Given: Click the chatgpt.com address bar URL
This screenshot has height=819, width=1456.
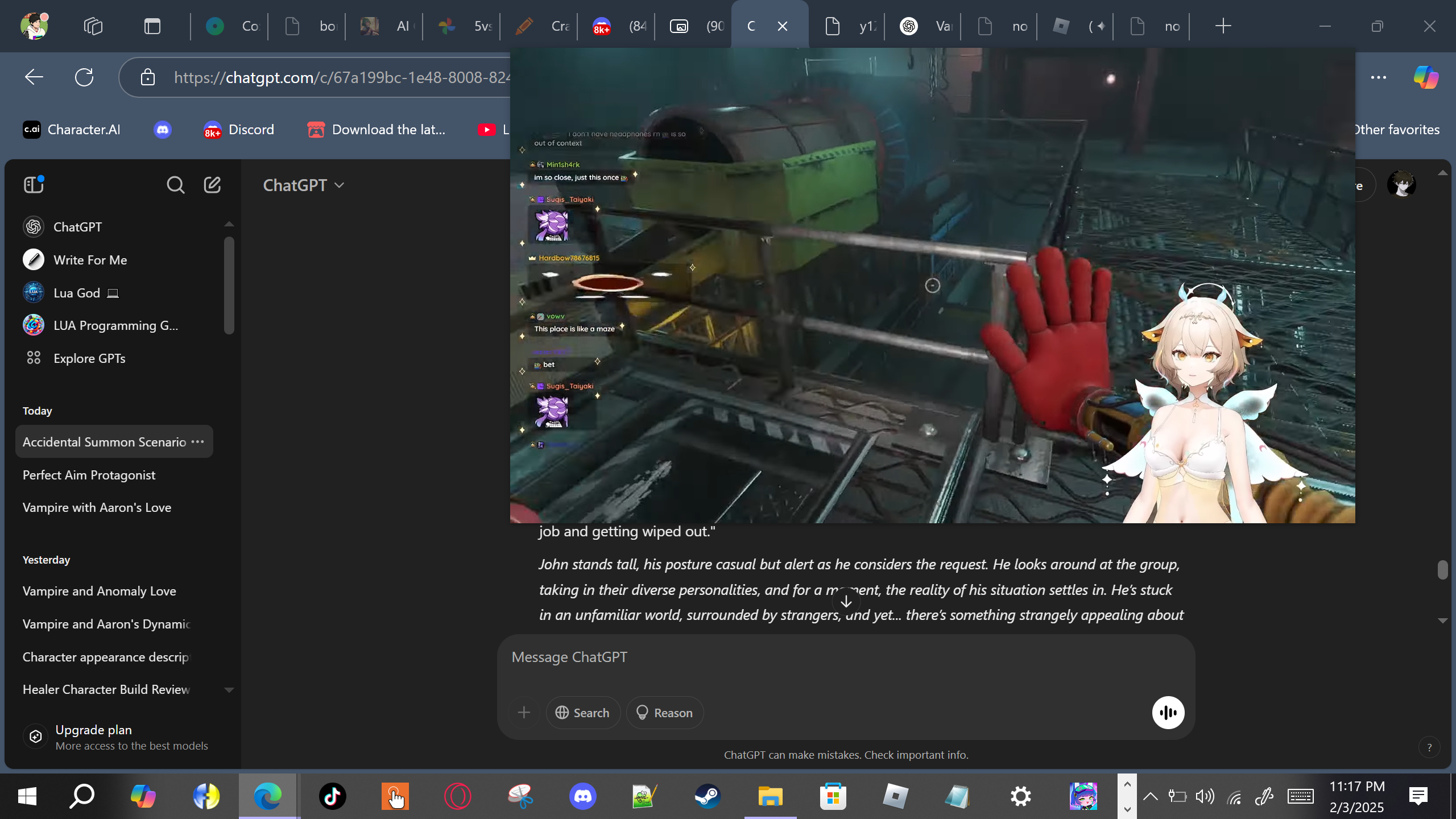Looking at the screenshot, I should coord(341,77).
